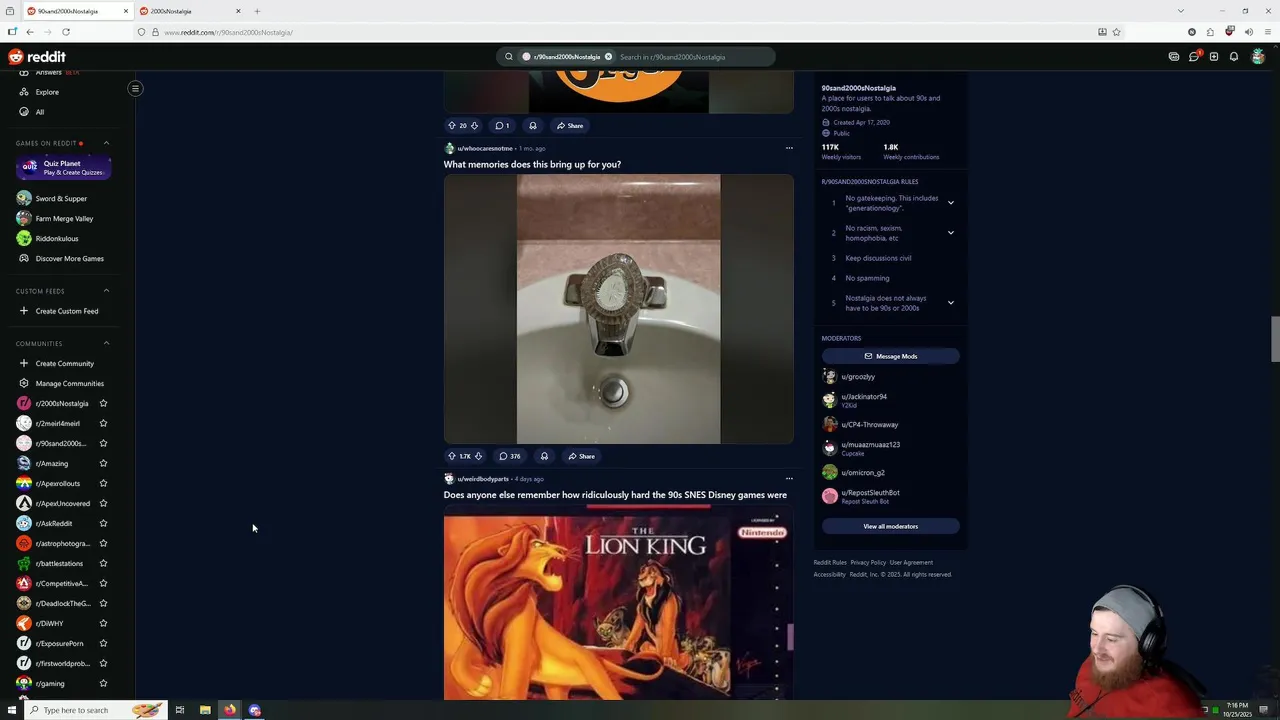The width and height of the screenshot is (1280, 720).
Task: Open a new browser tab
Action: point(257,11)
